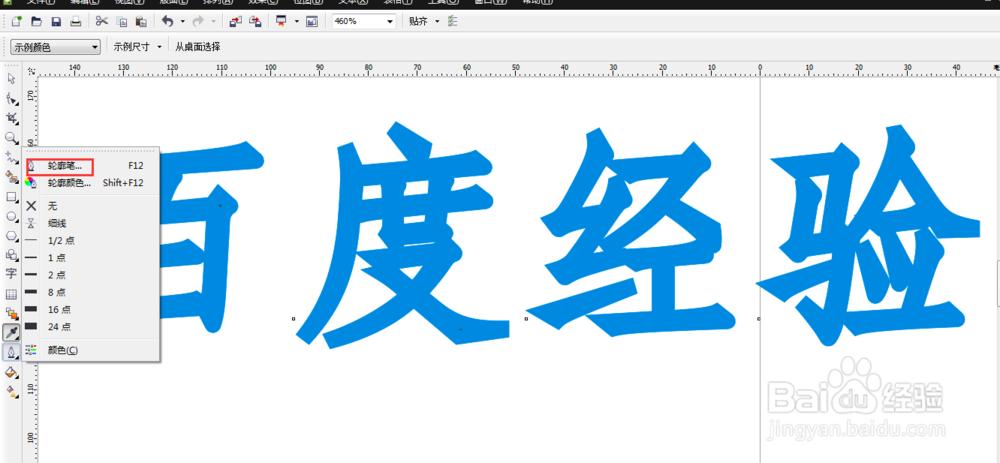The height and width of the screenshot is (463, 1000).
Task: Expand the Redo history dropdown
Action: [213, 22]
